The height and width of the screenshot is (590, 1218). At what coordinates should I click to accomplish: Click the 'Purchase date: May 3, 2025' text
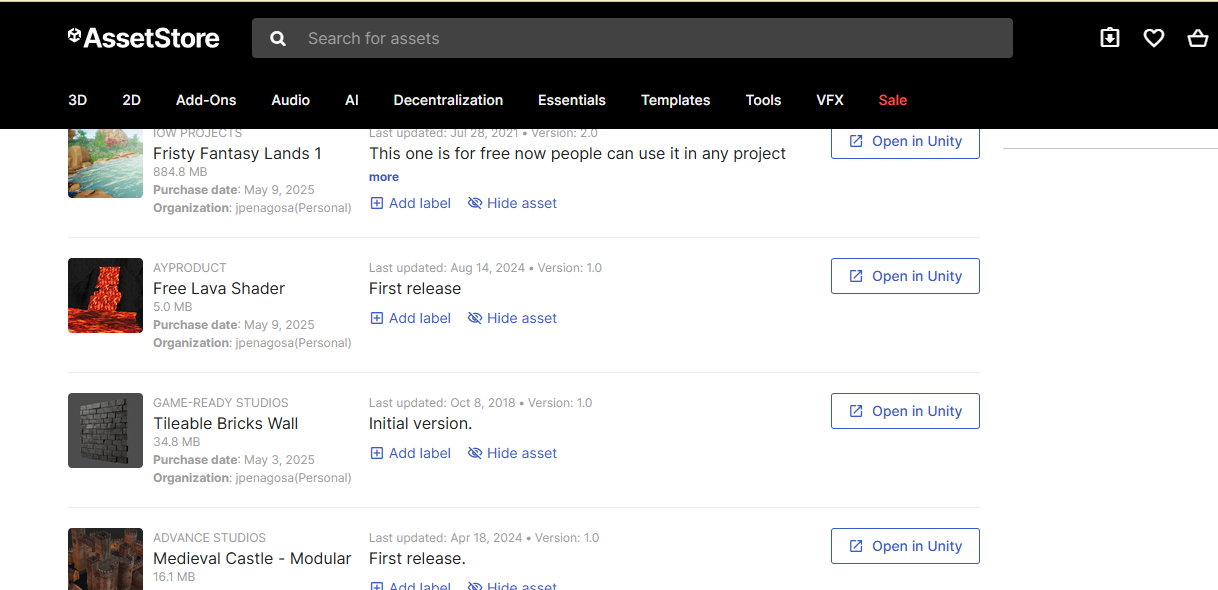[x=234, y=460]
